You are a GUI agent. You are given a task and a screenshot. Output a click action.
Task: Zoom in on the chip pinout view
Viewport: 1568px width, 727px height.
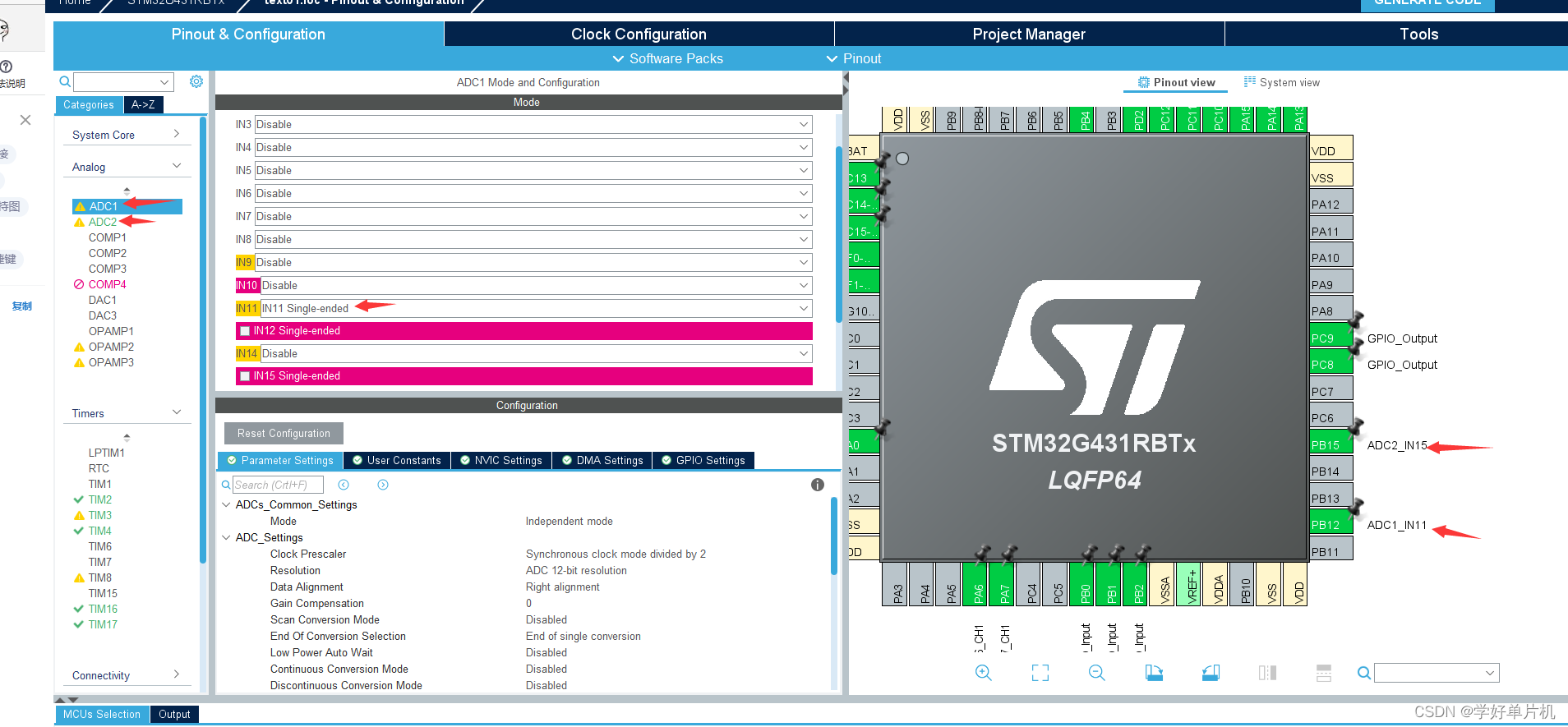tap(983, 673)
